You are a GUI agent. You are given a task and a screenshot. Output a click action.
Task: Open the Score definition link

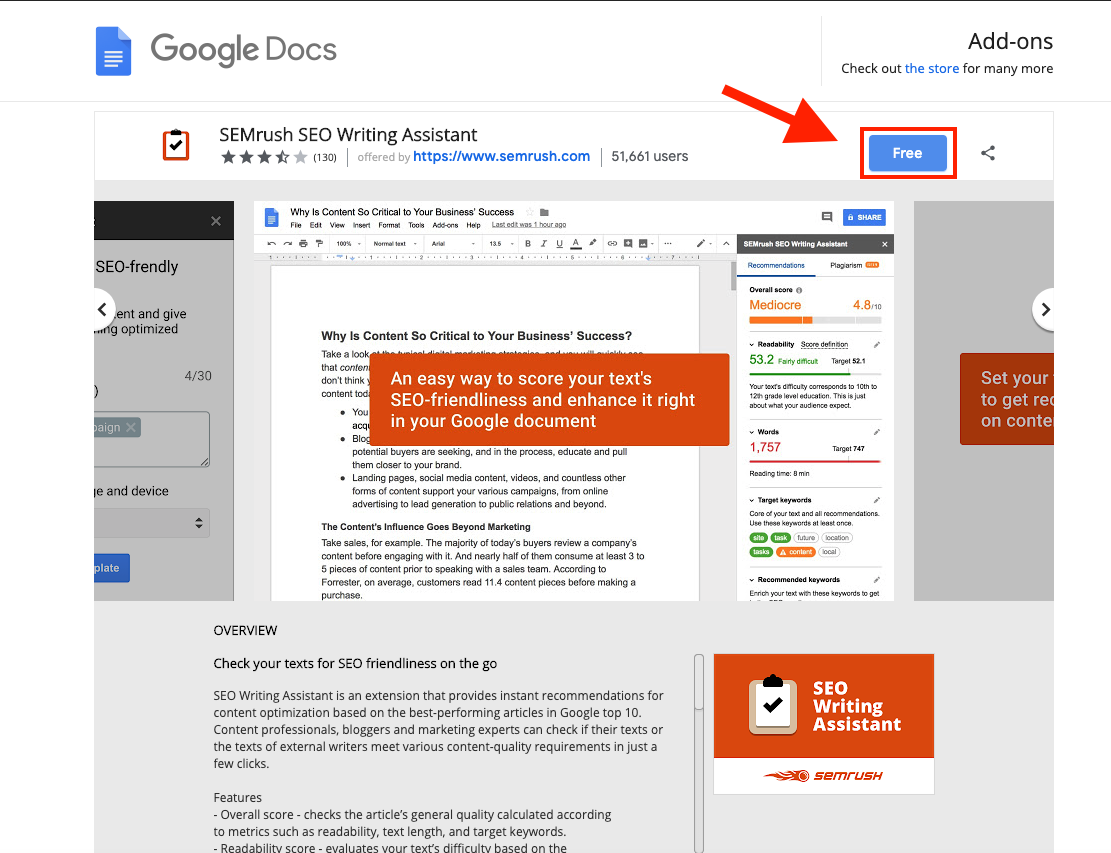pyautogui.click(x=824, y=345)
